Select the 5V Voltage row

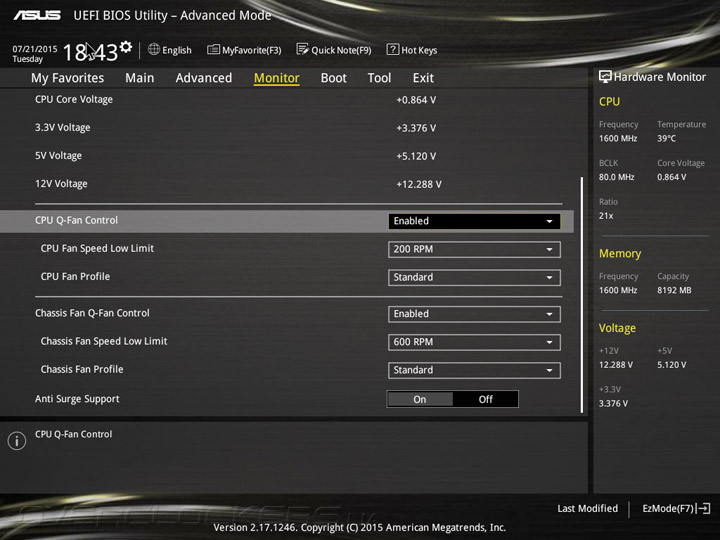coord(287,156)
